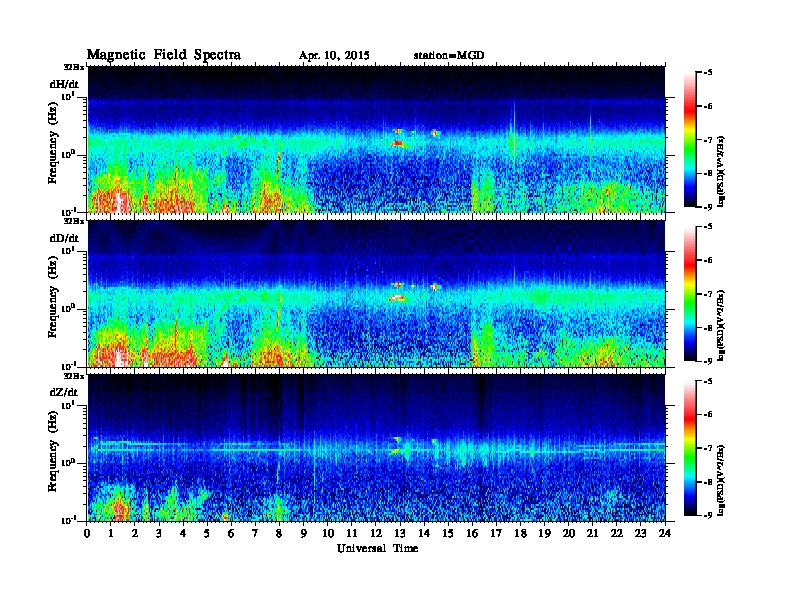Click the log PSD label beside dZ/dt color bar

(721, 480)
